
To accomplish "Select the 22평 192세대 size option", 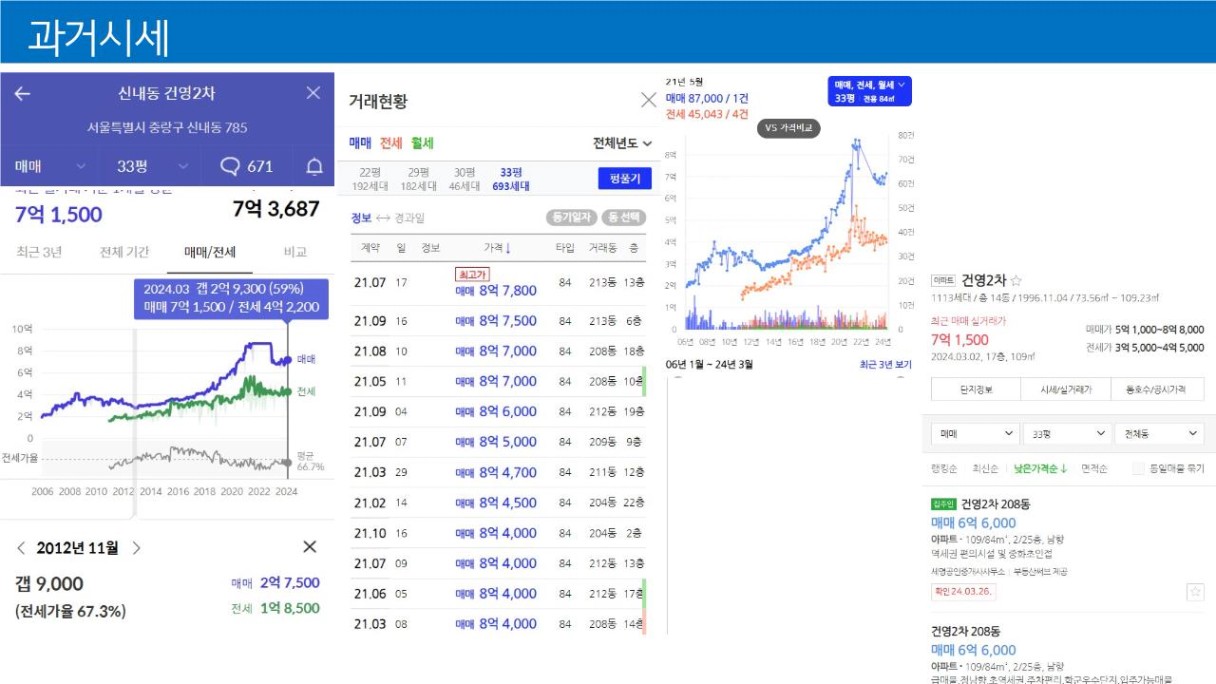I will 370,179.
